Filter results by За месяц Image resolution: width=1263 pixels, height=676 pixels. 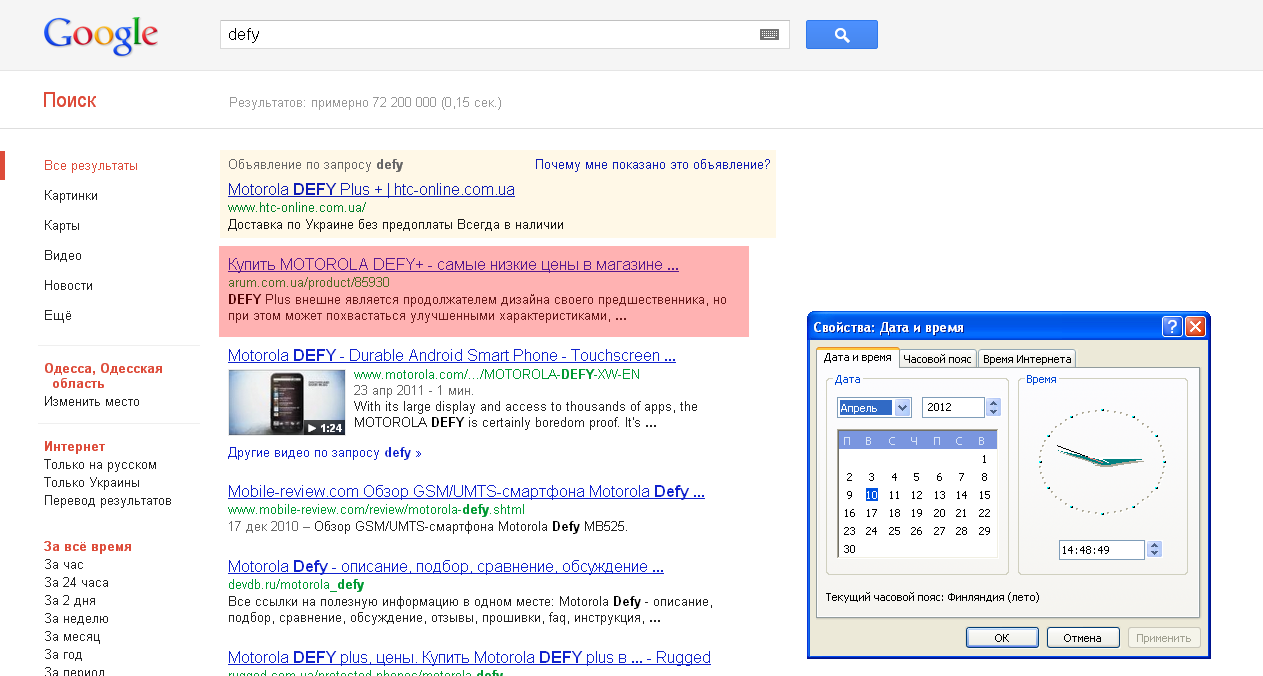(72, 637)
